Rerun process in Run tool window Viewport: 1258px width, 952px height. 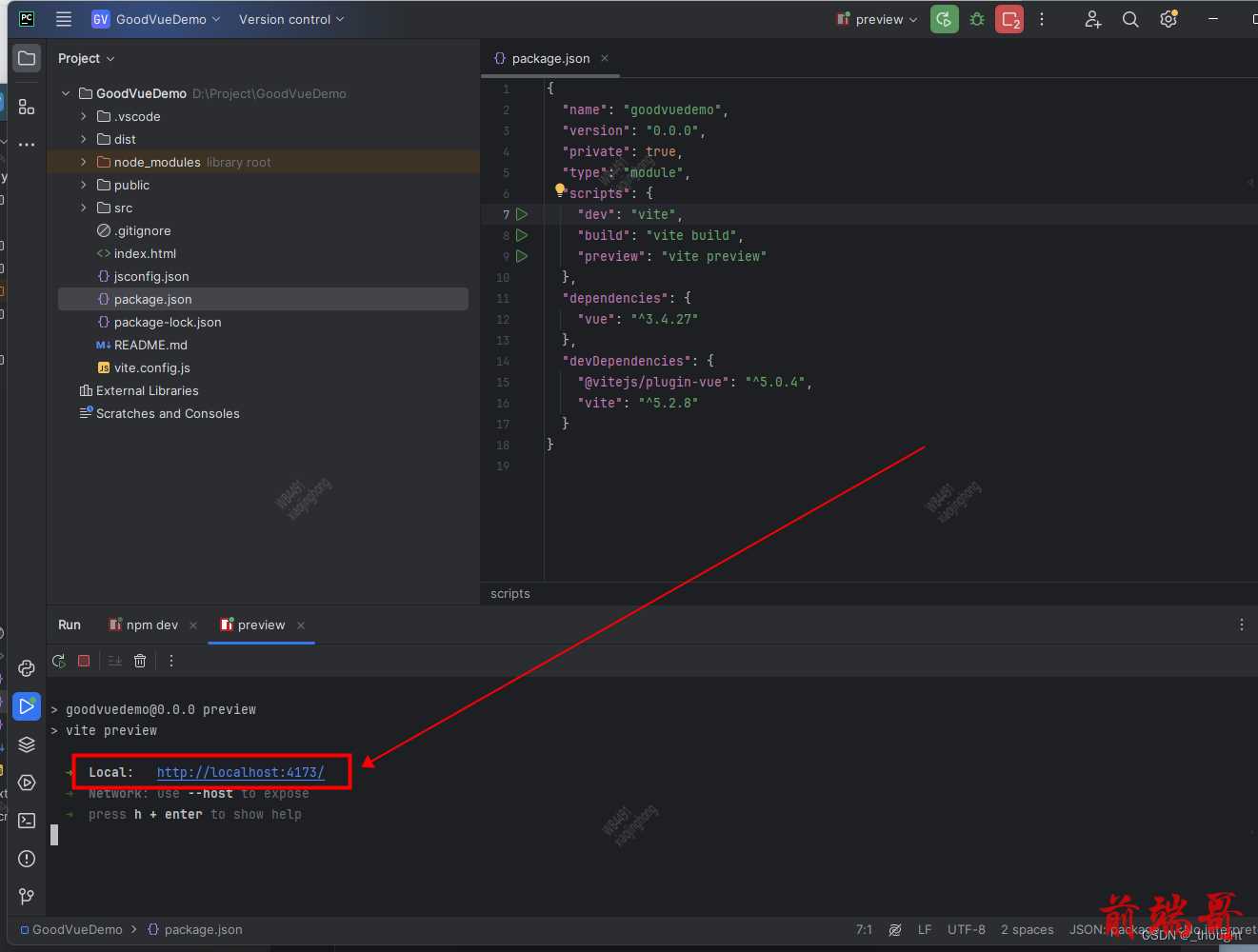point(59,661)
